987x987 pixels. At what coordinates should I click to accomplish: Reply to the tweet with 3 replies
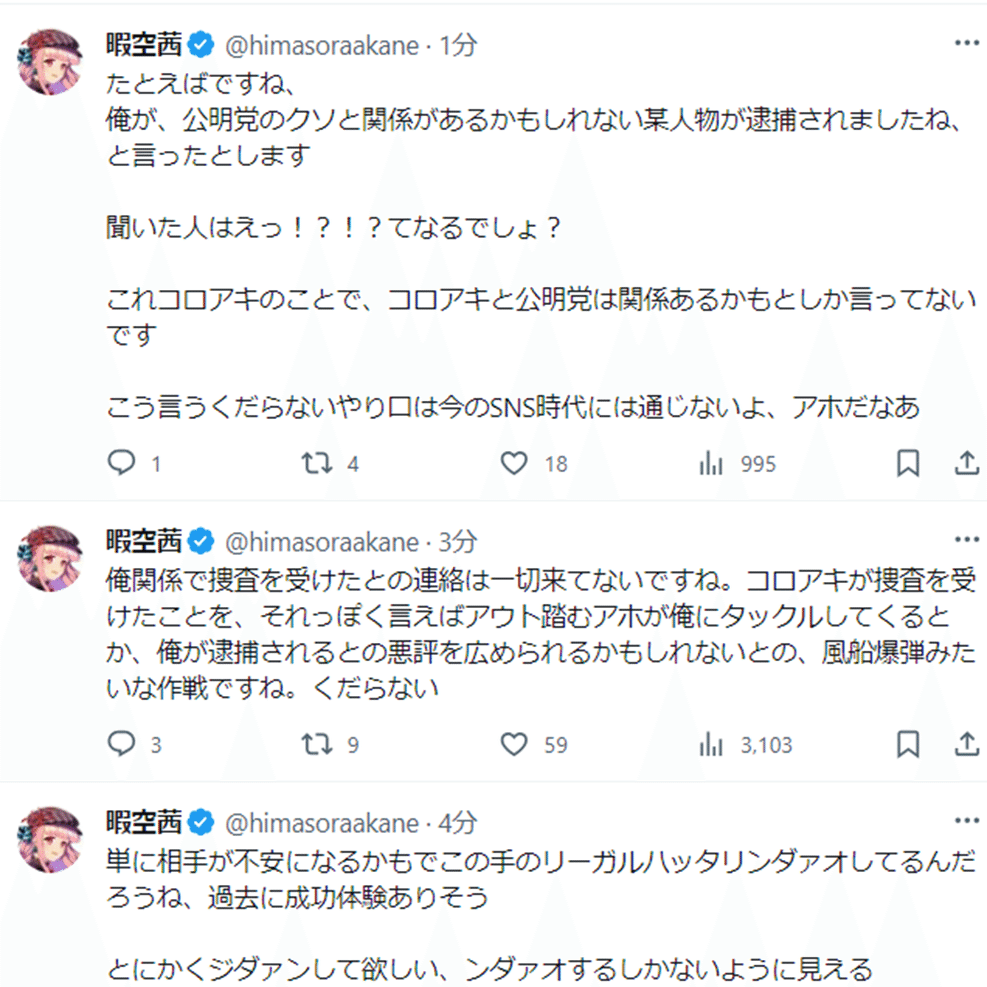(121, 744)
